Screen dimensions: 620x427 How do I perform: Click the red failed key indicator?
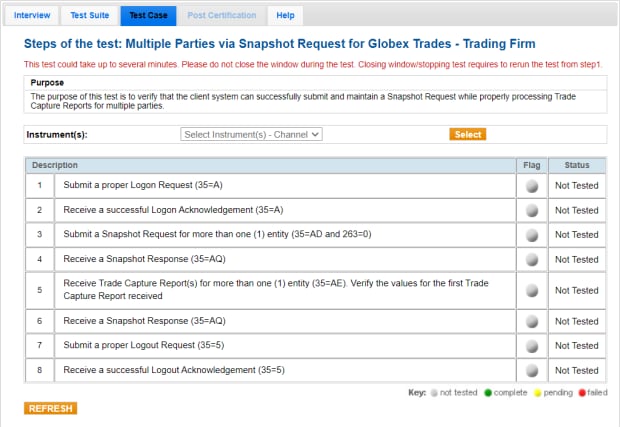(x=581, y=393)
